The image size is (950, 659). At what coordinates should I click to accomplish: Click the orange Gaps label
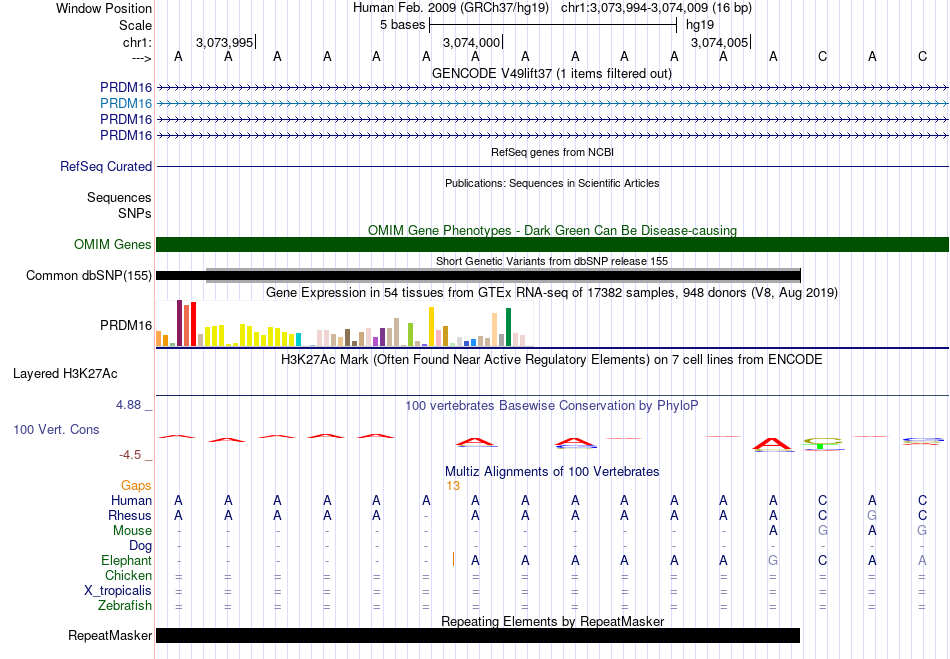pos(136,486)
